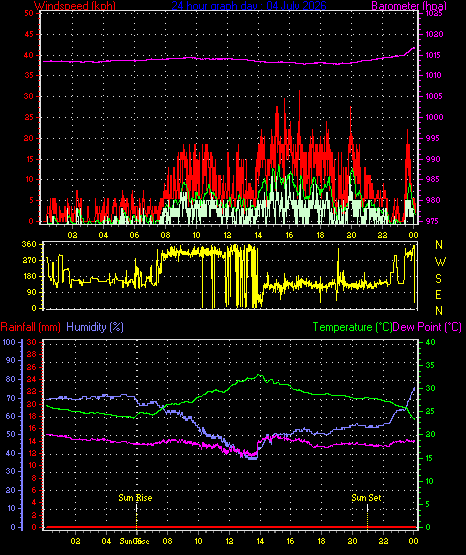Click the bottom N compass letter
Screen dimensions: 466x555
pyautogui.click(x=439, y=311)
